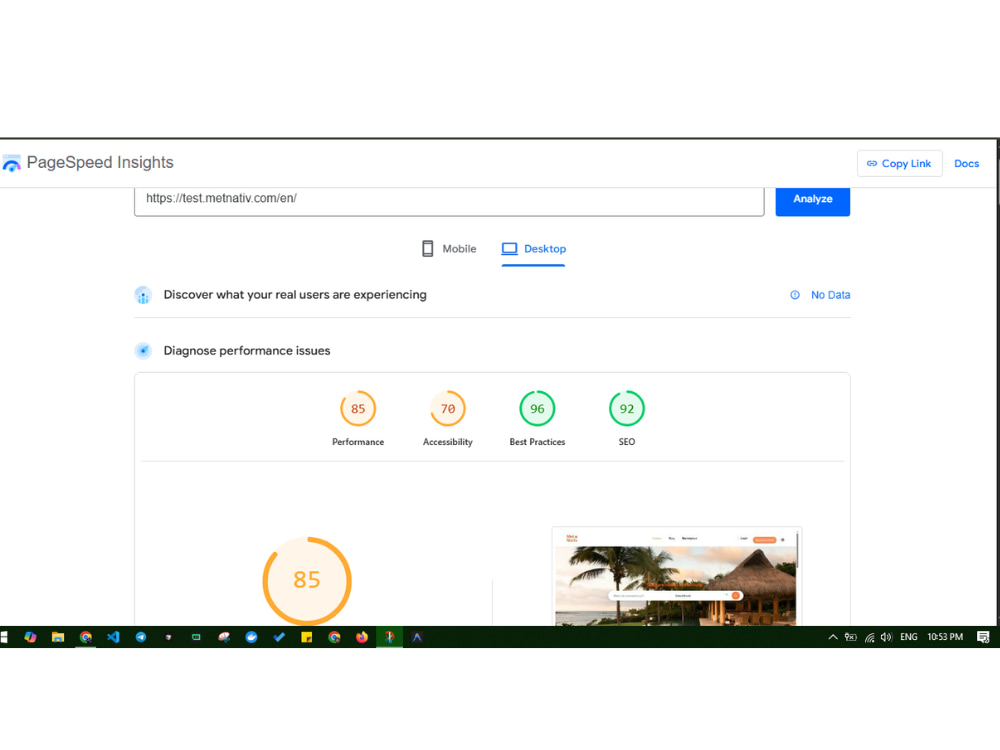
Task: Click the green rectangle taskbar icon
Action: click(x=196, y=637)
